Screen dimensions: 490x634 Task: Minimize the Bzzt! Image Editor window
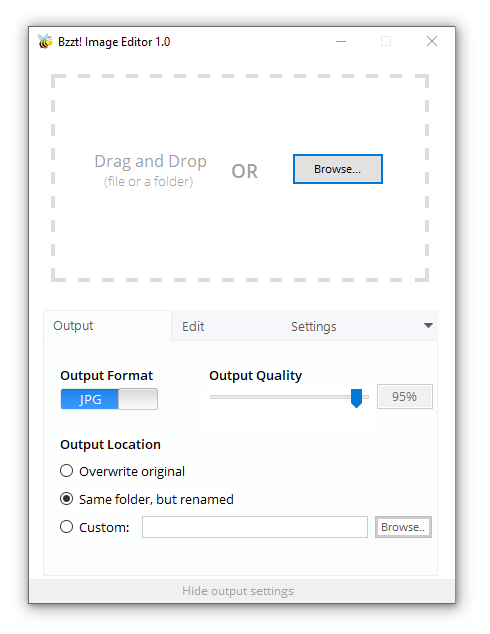pyautogui.click(x=341, y=41)
